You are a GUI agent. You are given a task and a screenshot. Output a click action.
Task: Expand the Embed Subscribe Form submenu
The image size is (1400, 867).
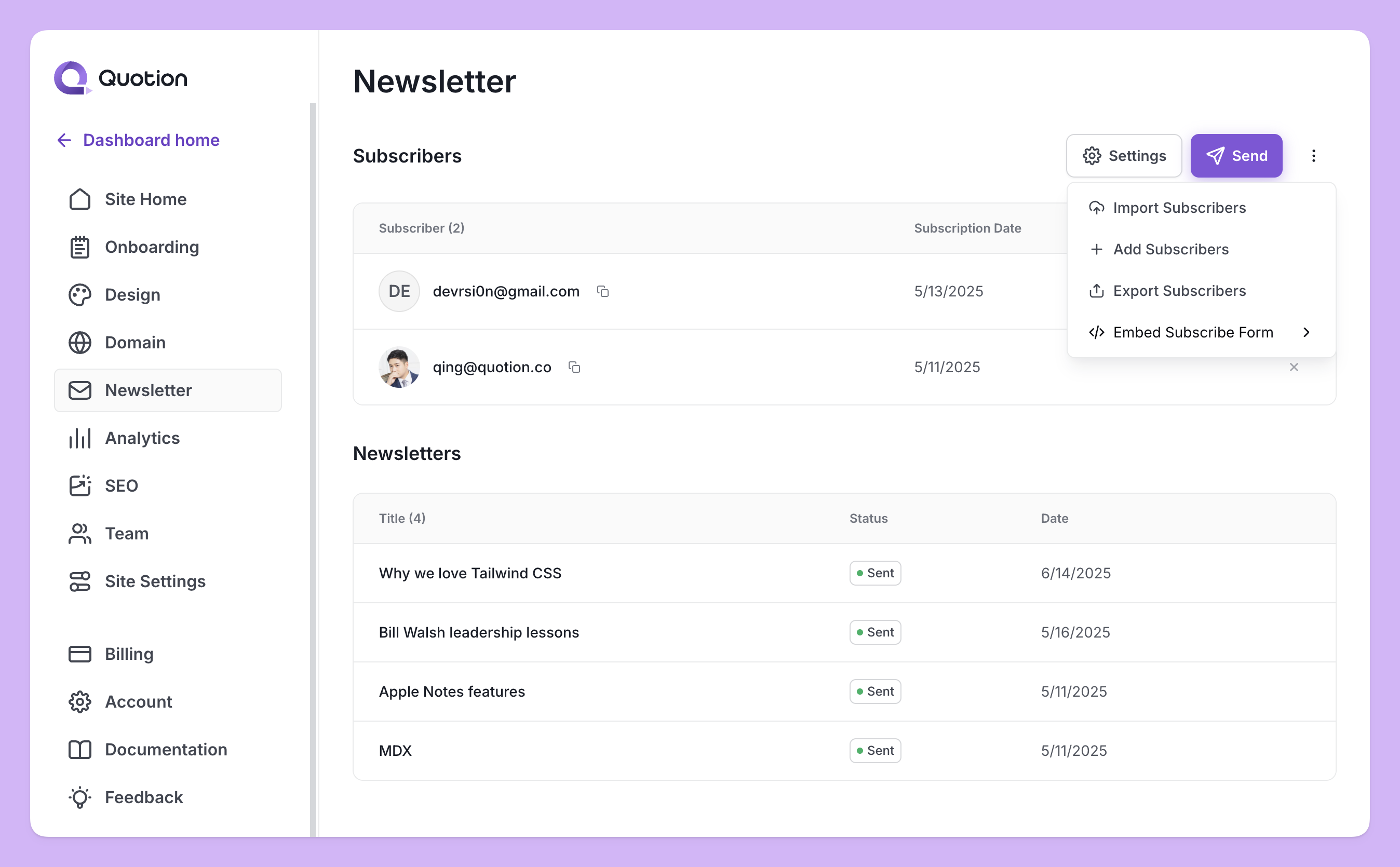(x=1306, y=333)
